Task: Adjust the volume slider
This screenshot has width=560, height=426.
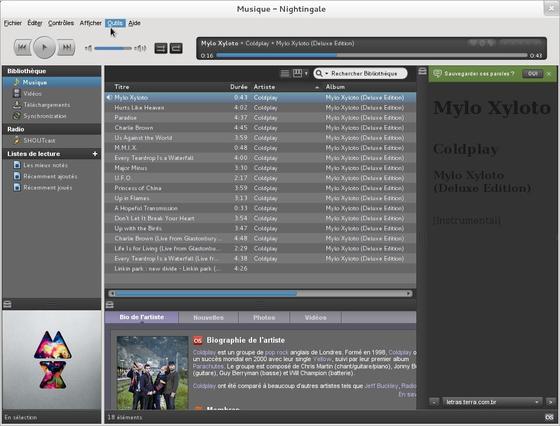Action: [x=113, y=48]
